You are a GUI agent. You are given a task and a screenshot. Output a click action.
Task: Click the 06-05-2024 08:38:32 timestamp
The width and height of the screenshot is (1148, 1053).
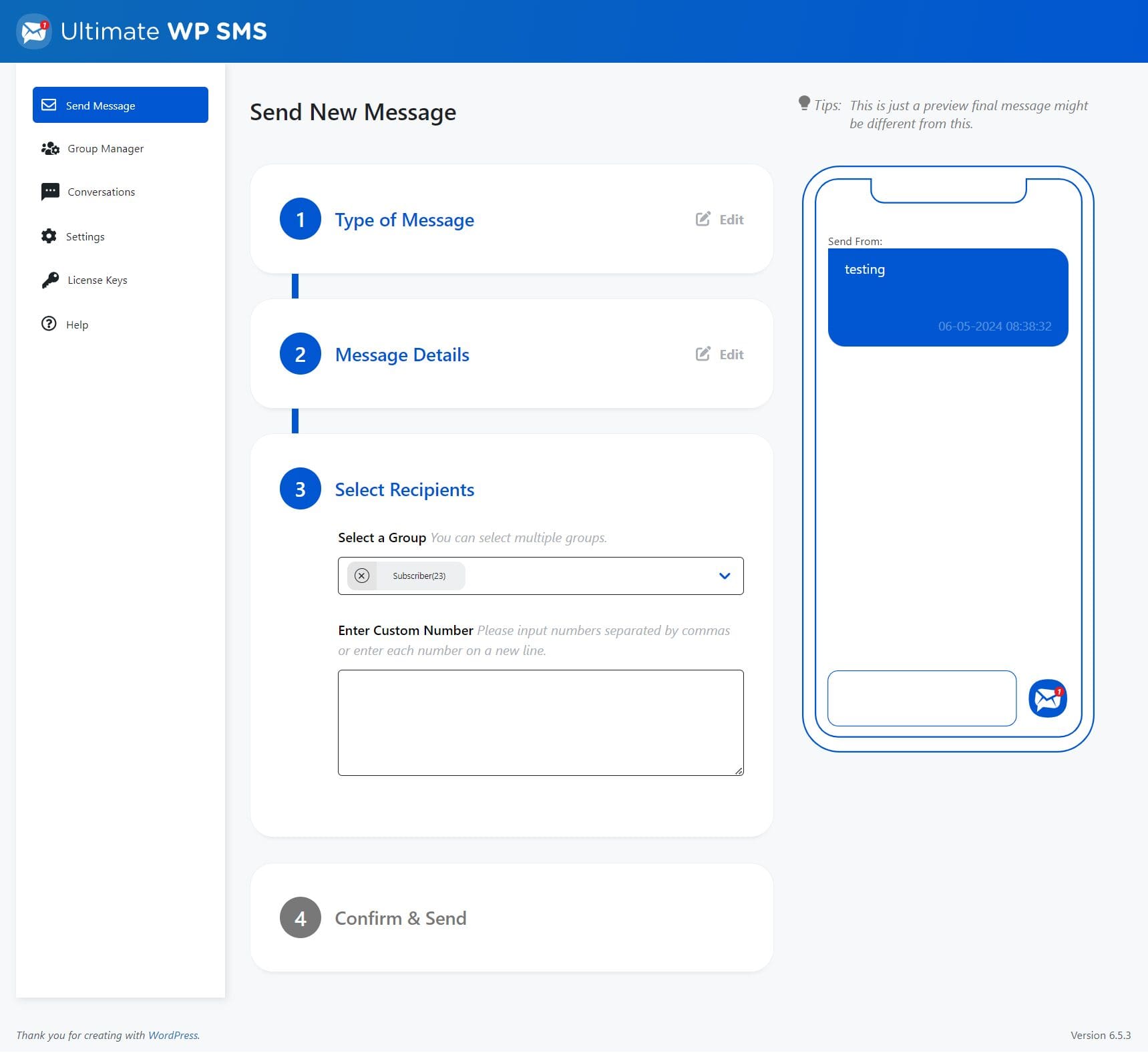(x=994, y=326)
